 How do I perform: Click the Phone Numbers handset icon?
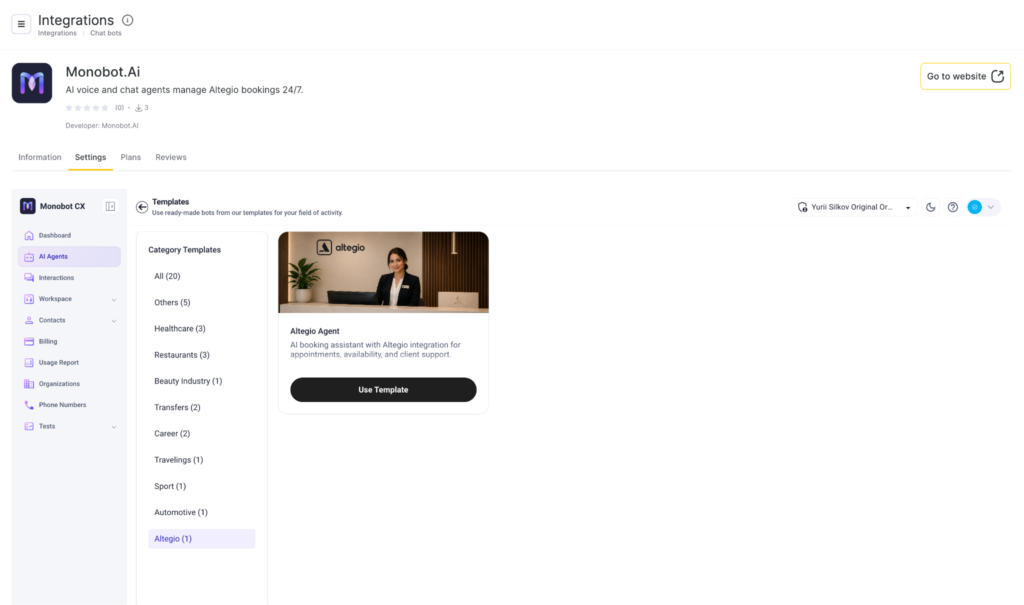point(29,405)
